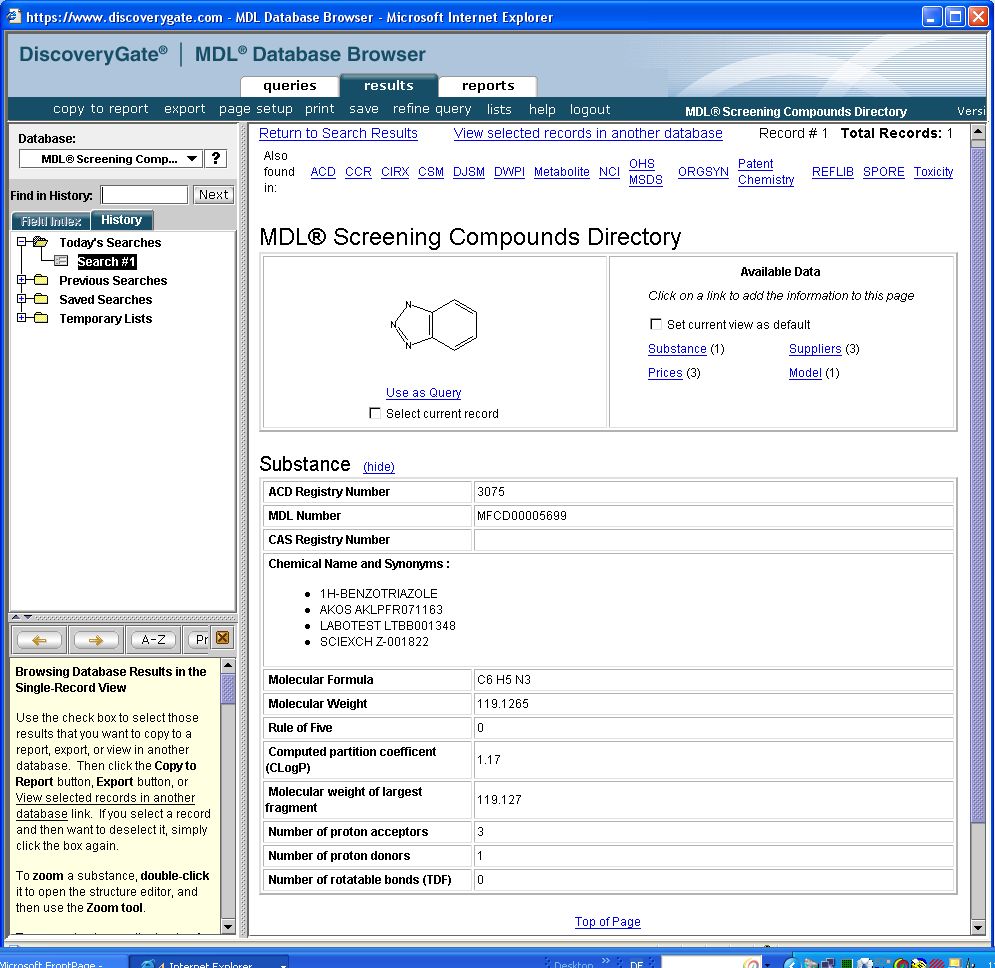Image resolution: width=995 pixels, height=968 pixels.
Task: Open the Suppliers data link
Action: [x=815, y=349]
